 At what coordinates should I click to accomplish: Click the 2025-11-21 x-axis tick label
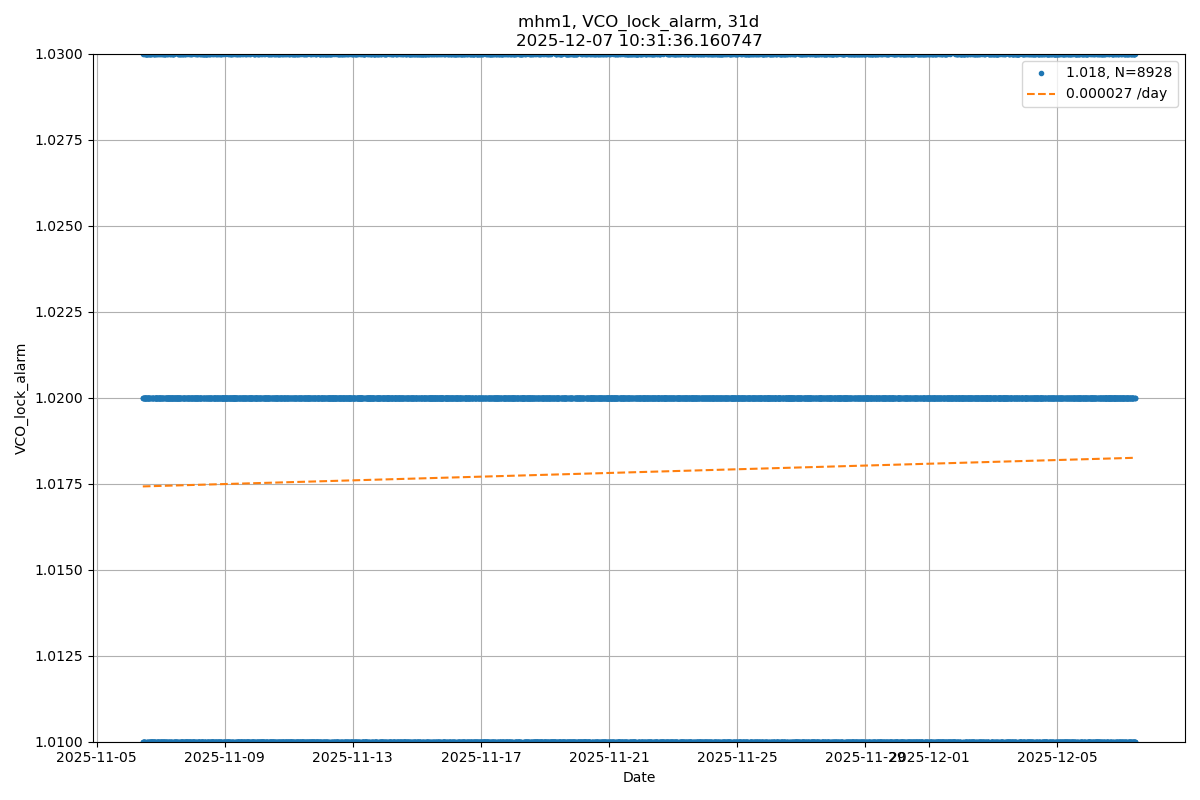pos(609,758)
